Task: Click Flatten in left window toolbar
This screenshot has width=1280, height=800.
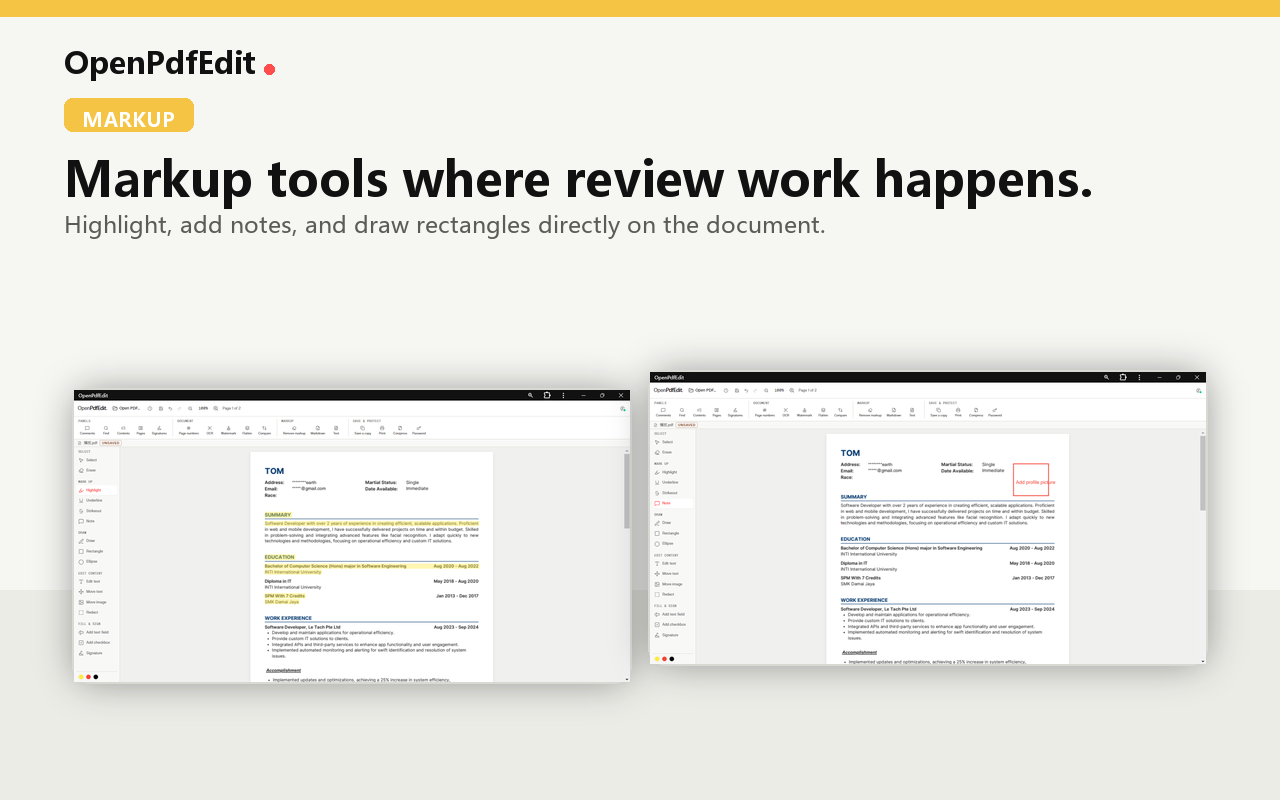Action: [x=247, y=430]
